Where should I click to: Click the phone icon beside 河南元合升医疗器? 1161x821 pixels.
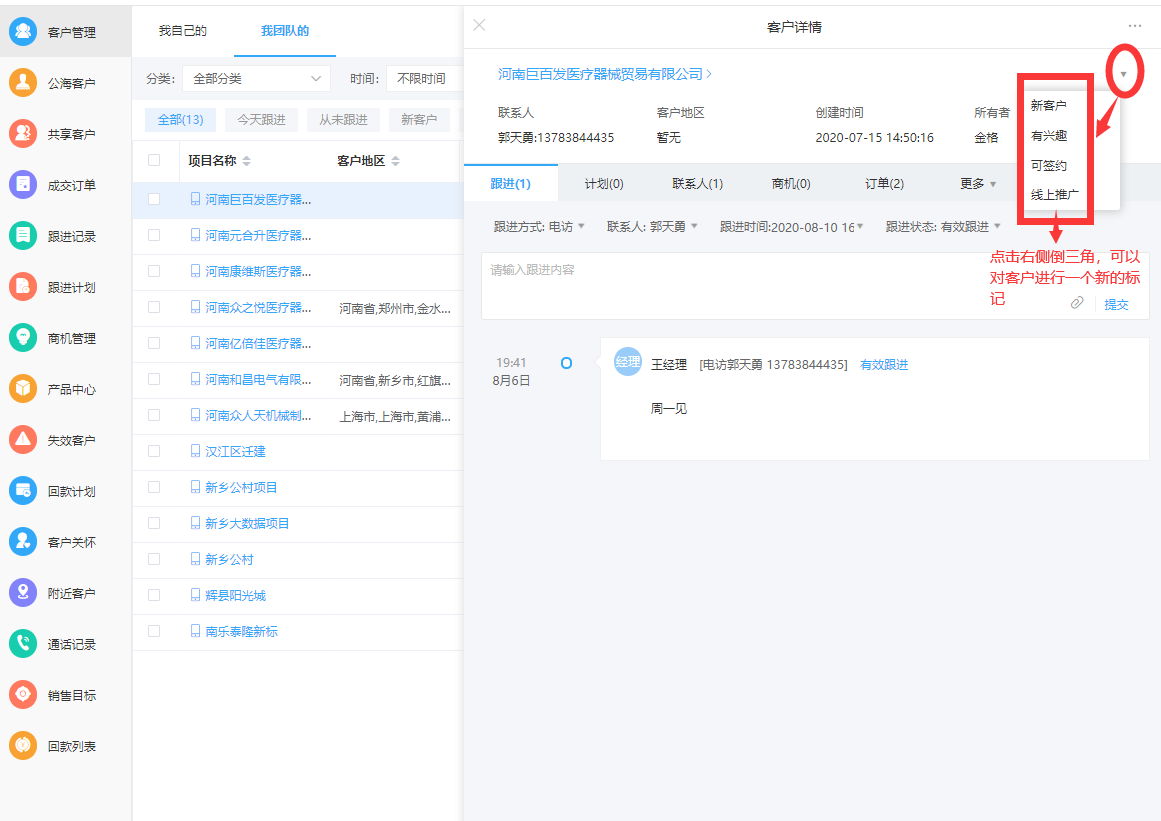pyautogui.click(x=195, y=235)
